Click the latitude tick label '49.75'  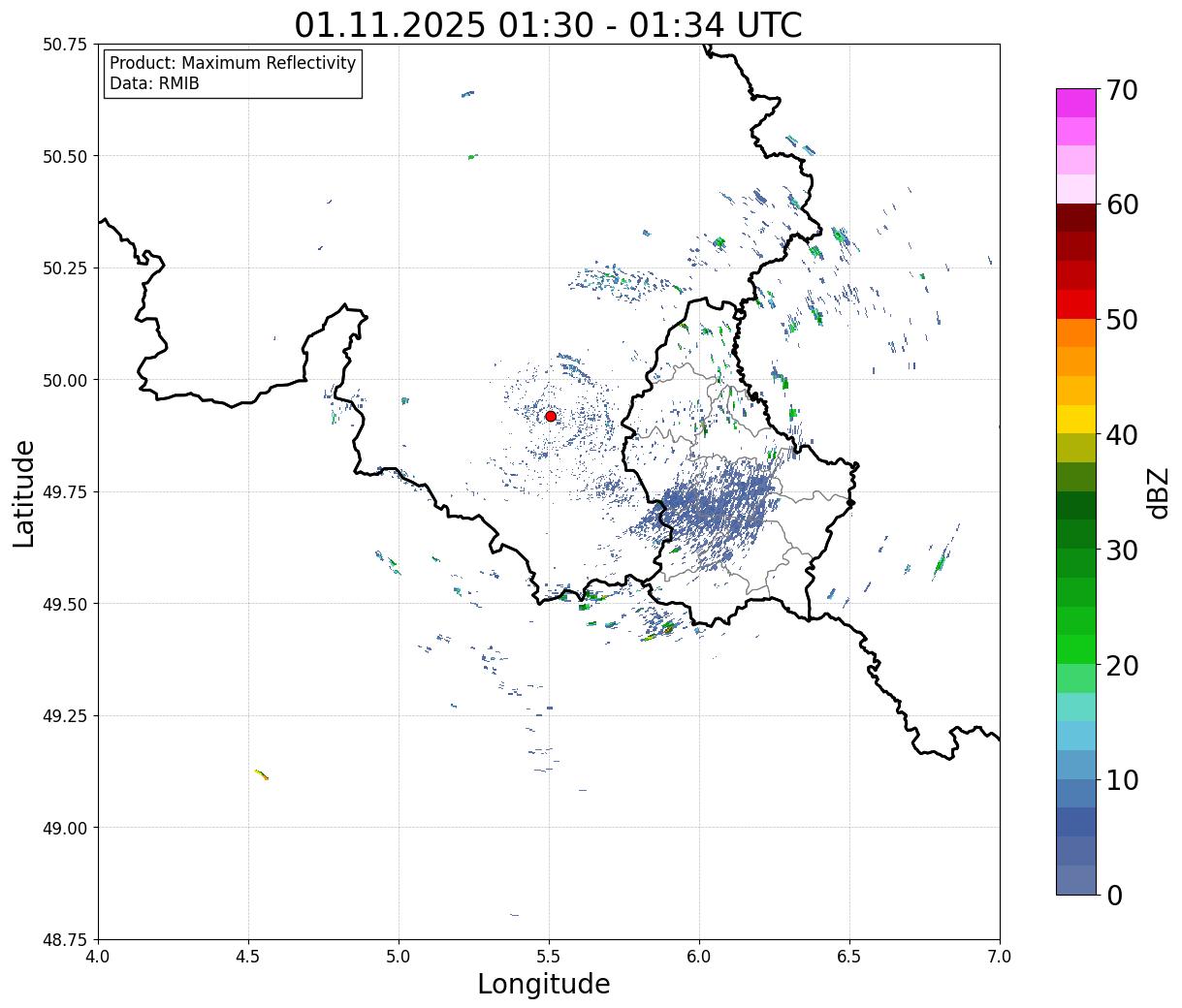point(65,492)
